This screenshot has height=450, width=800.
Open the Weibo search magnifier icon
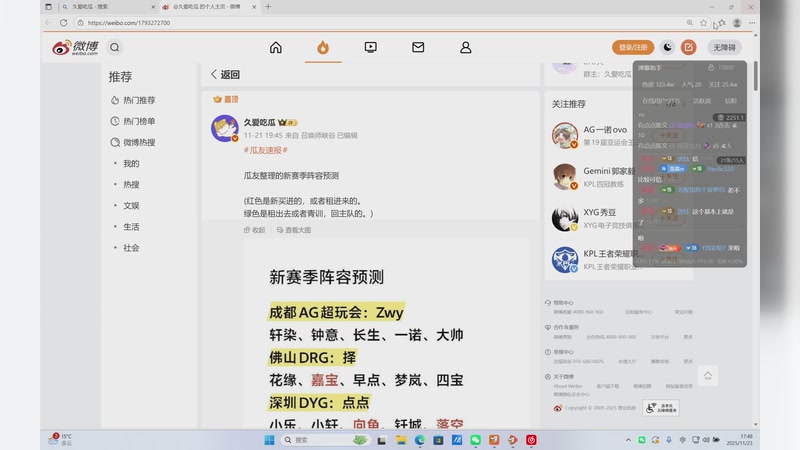tap(115, 47)
